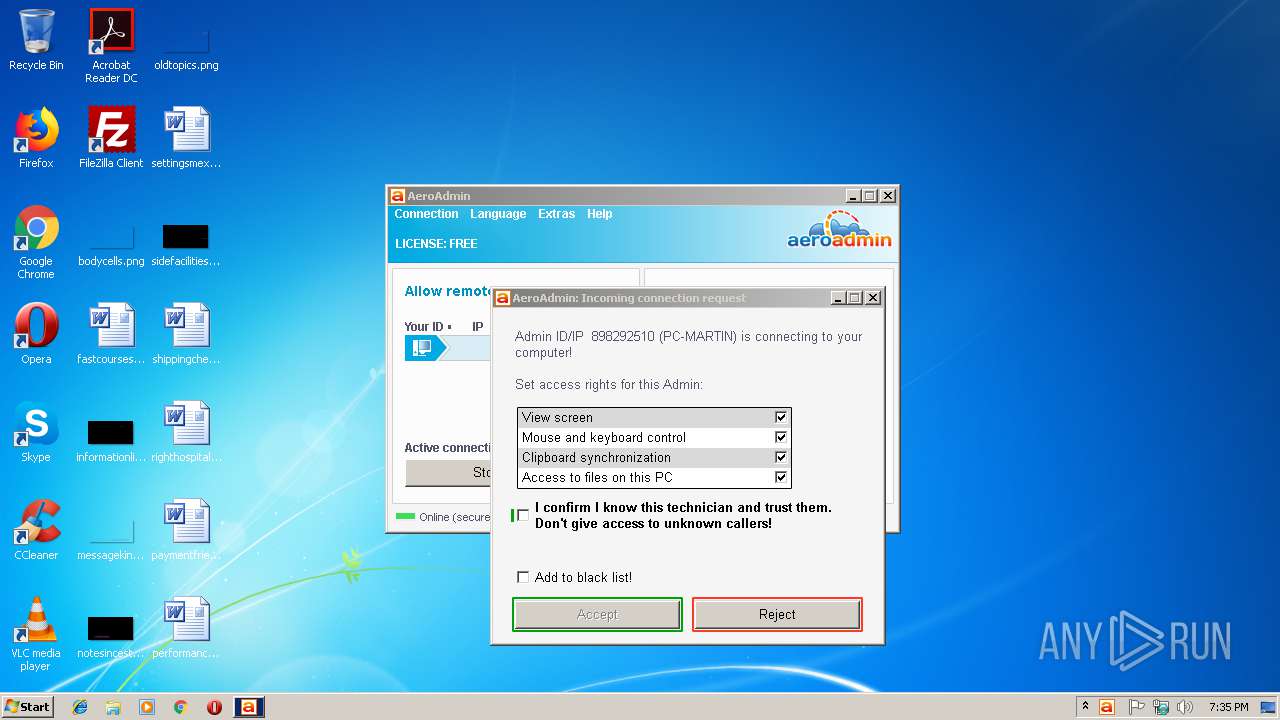
Task: Switch to AeroAdmin taskbar button
Action: coord(248,707)
